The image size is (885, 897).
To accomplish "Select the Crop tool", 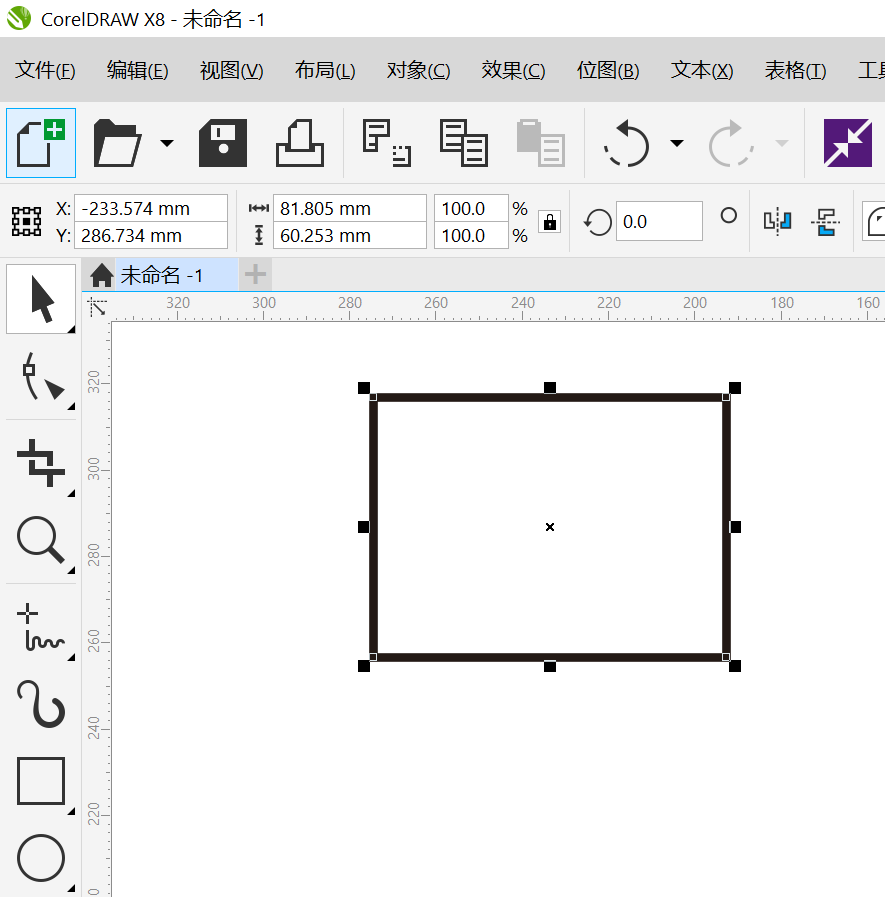I will [41, 462].
